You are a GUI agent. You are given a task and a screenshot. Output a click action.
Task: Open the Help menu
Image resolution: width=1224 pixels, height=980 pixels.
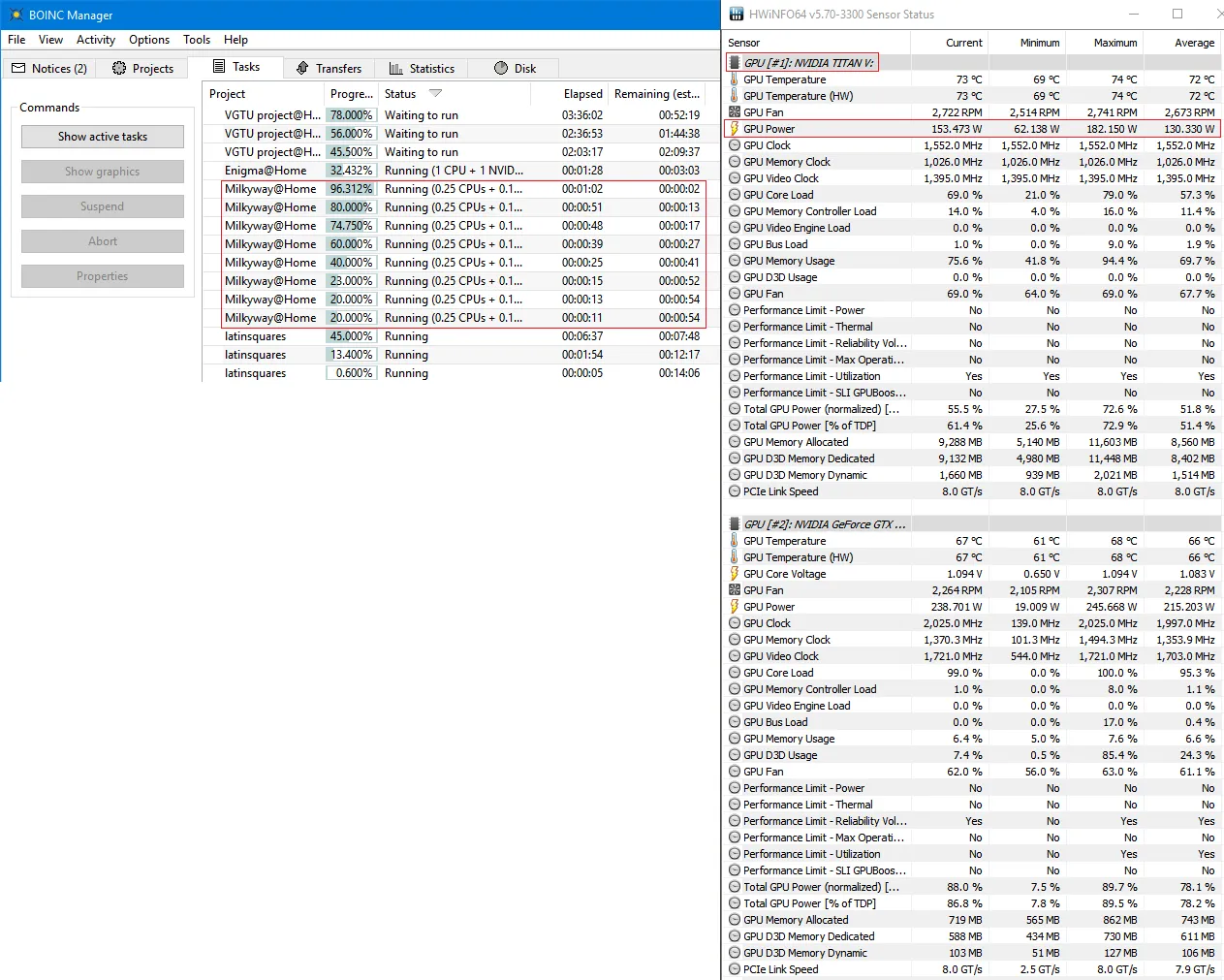[235, 40]
